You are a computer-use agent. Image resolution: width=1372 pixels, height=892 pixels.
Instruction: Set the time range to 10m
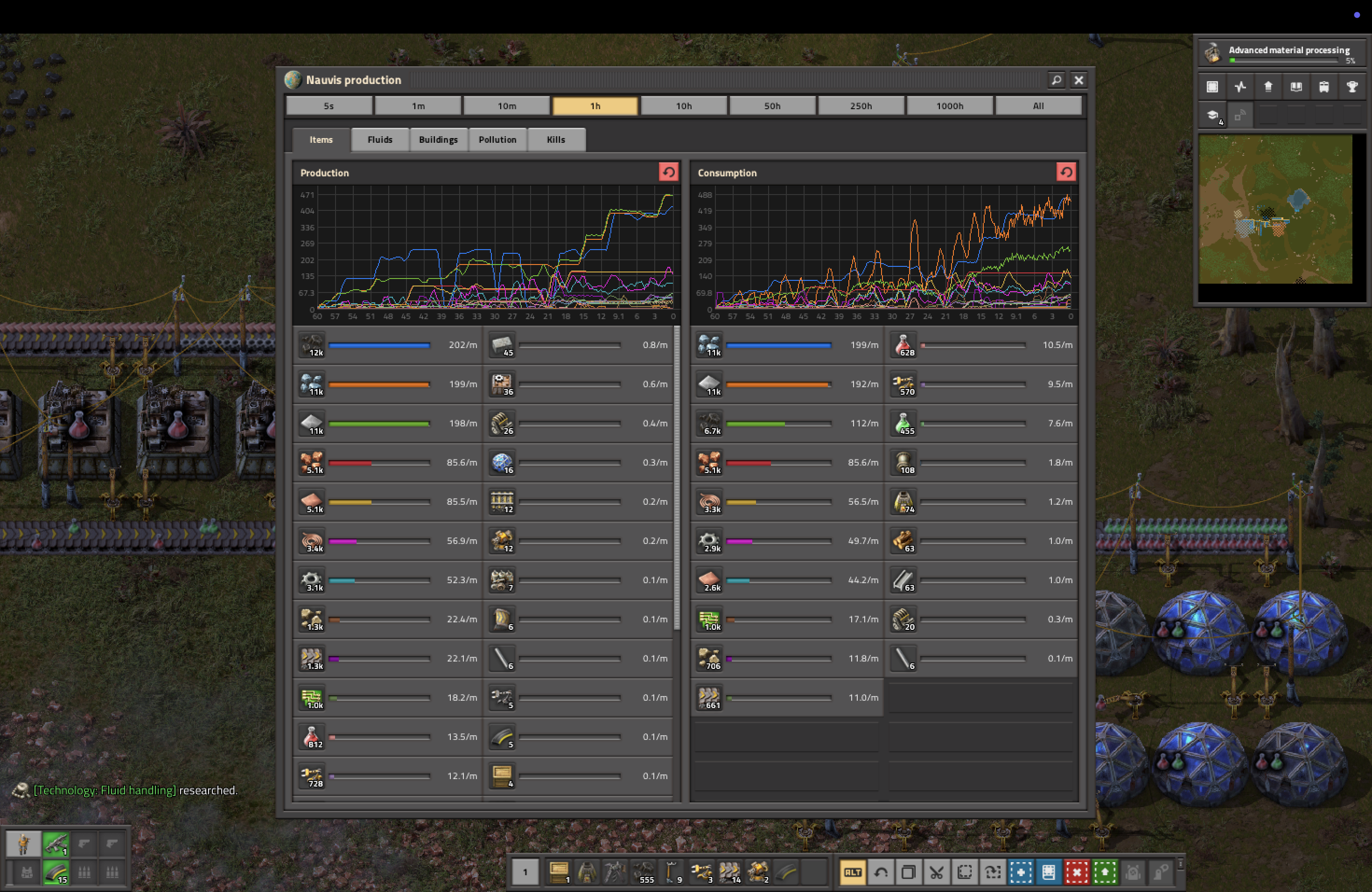[x=507, y=106]
